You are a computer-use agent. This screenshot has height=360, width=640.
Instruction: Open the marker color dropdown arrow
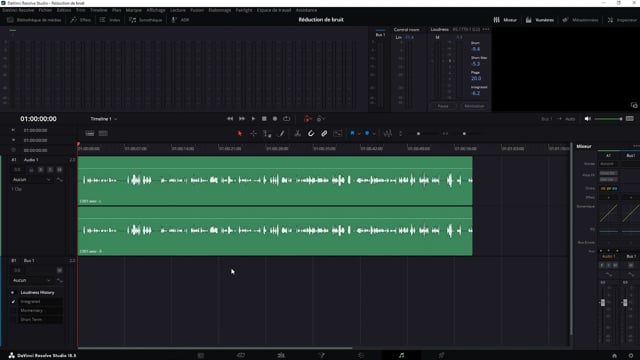tap(374, 133)
